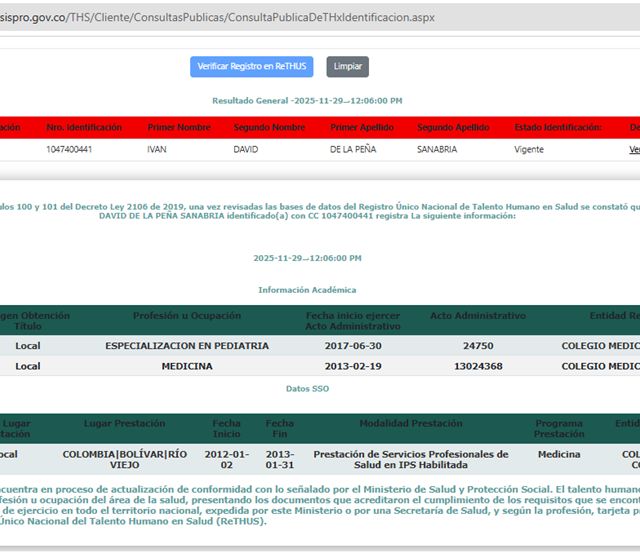Click Local cell in Pediatria row
The image size is (640, 553).
pyautogui.click(x=28, y=346)
